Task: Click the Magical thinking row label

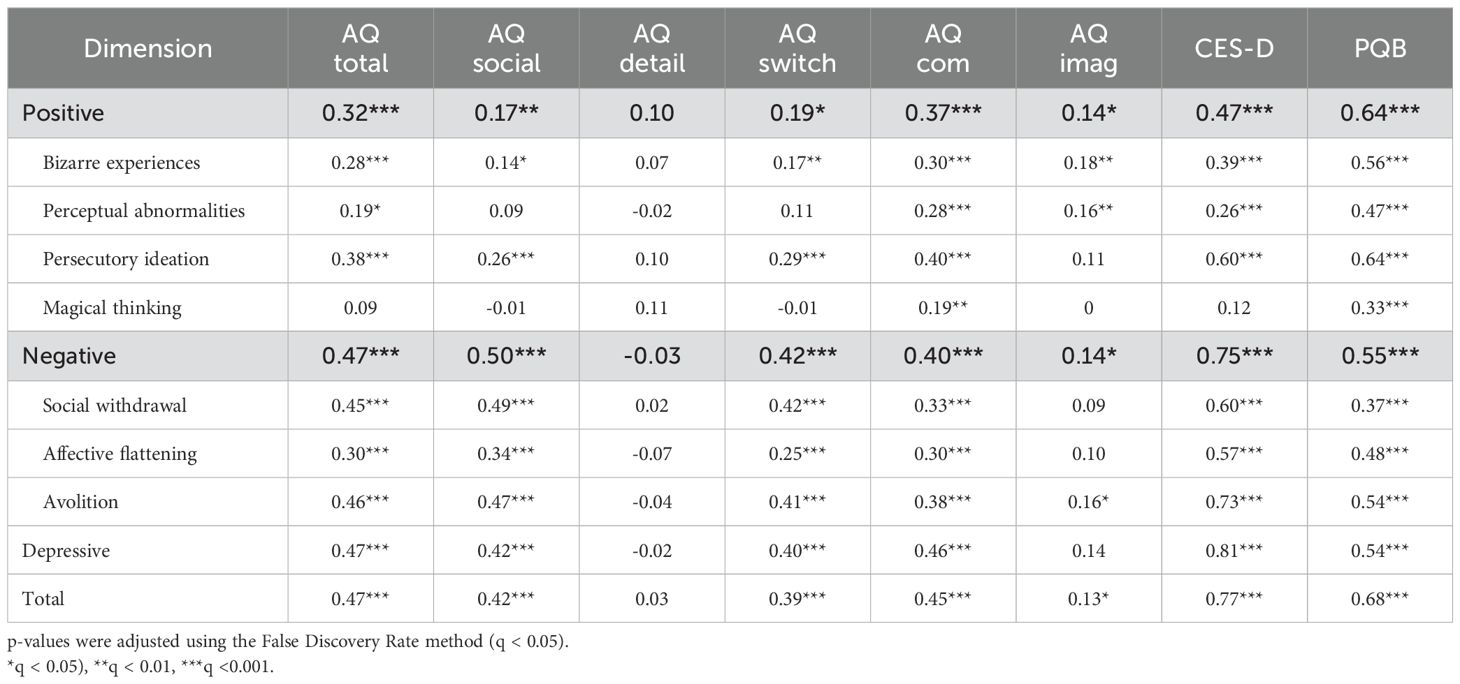Action: pos(112,307)
